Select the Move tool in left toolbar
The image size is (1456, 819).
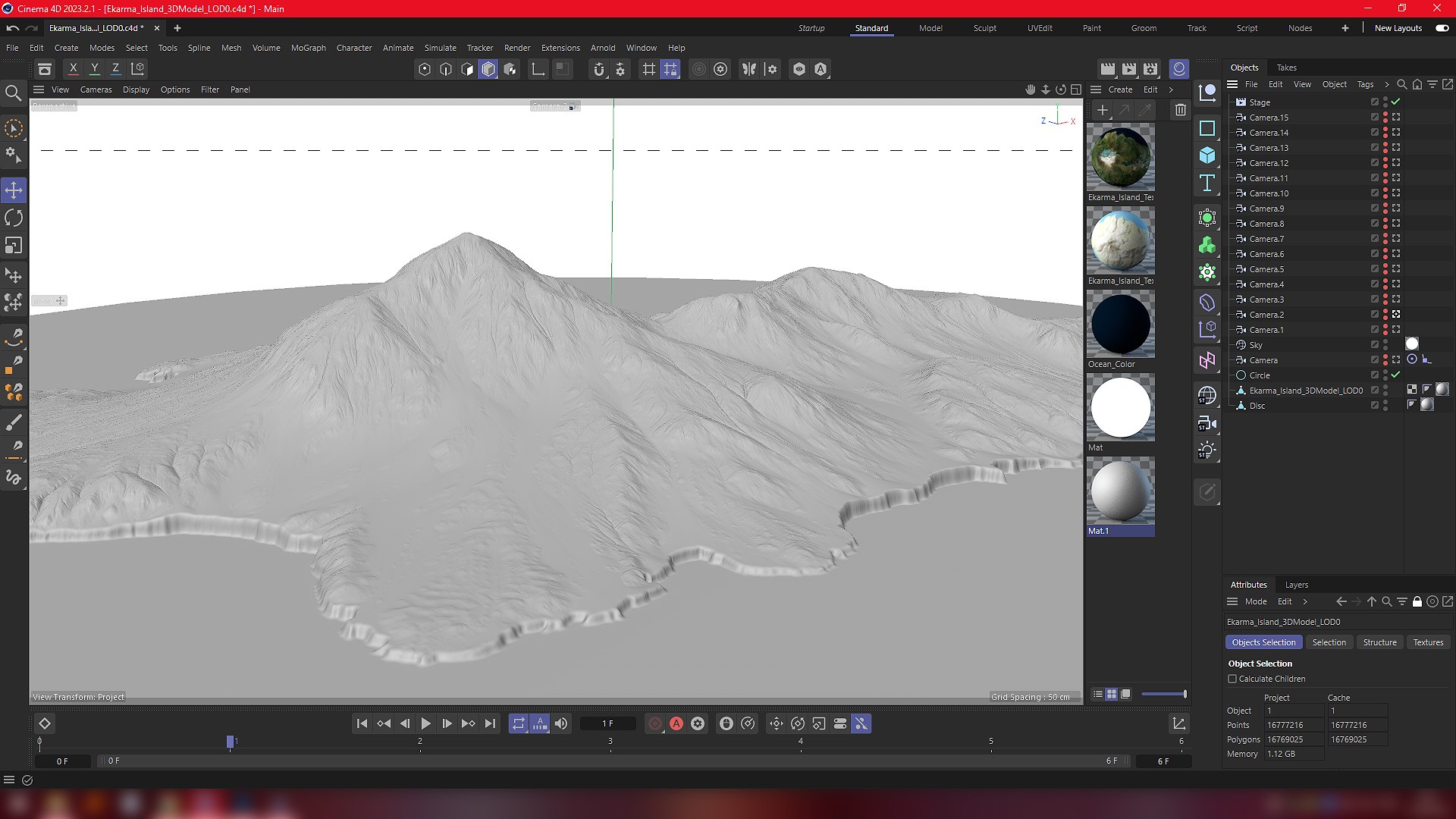click(14, 190)
